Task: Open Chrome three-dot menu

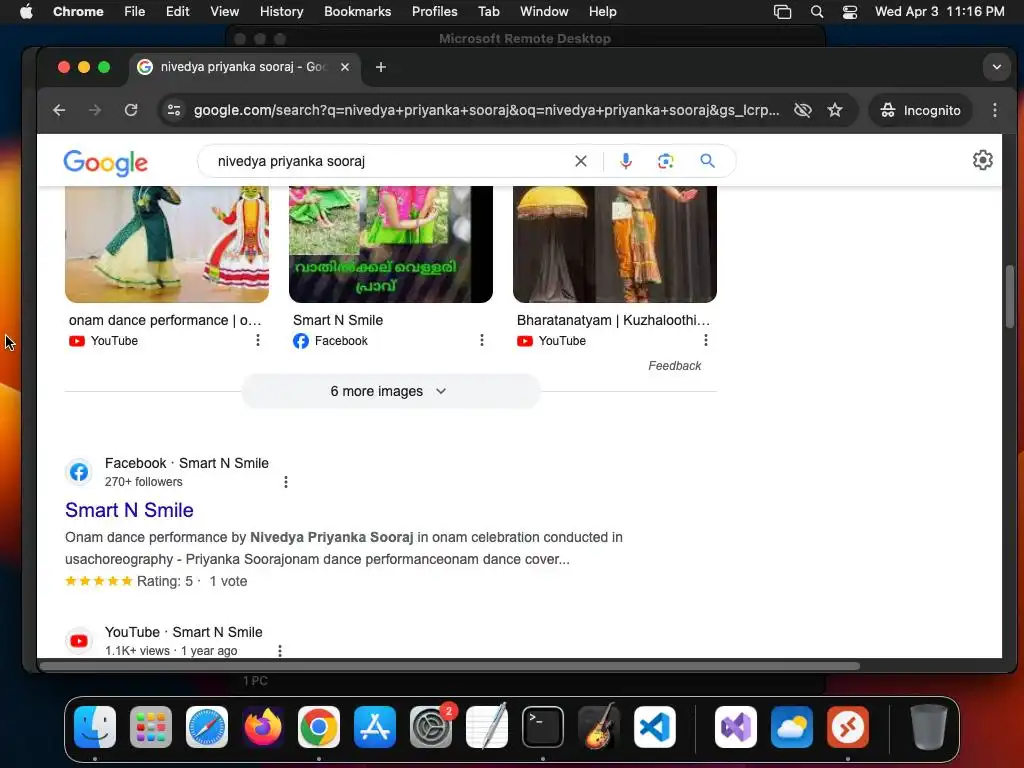Action: (995, 110)
